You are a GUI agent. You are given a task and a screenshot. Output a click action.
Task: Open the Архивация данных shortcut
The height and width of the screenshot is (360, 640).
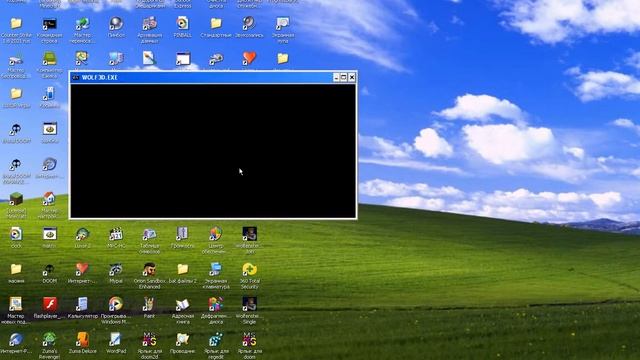[149, 23]
